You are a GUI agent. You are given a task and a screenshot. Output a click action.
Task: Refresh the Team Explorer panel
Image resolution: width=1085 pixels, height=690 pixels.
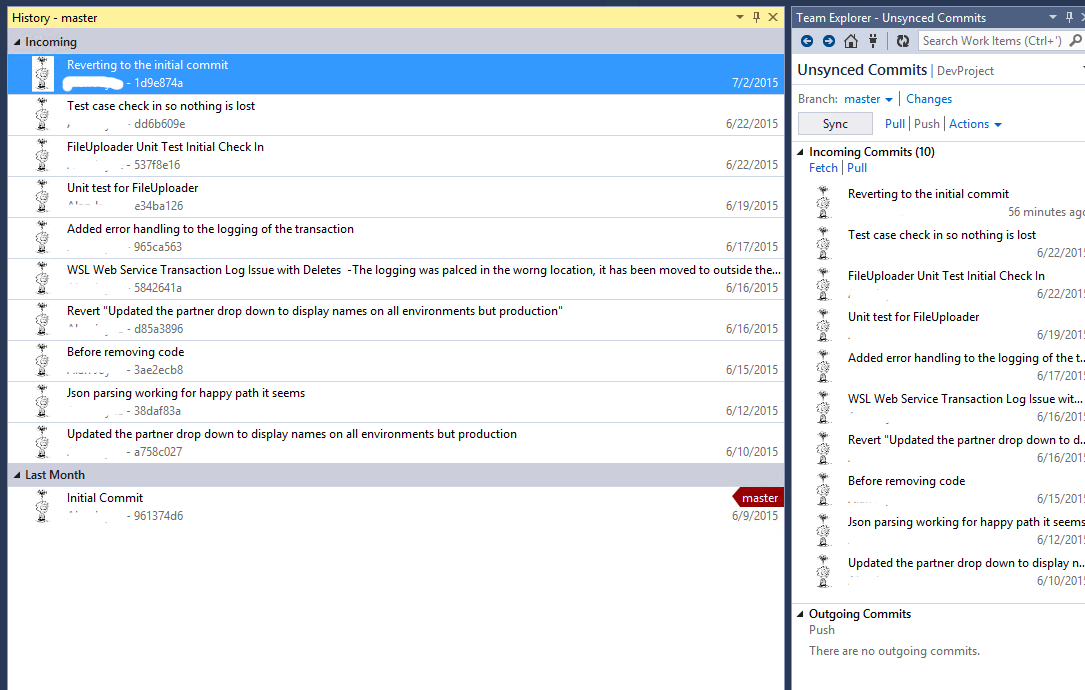[x=903, y=41]
